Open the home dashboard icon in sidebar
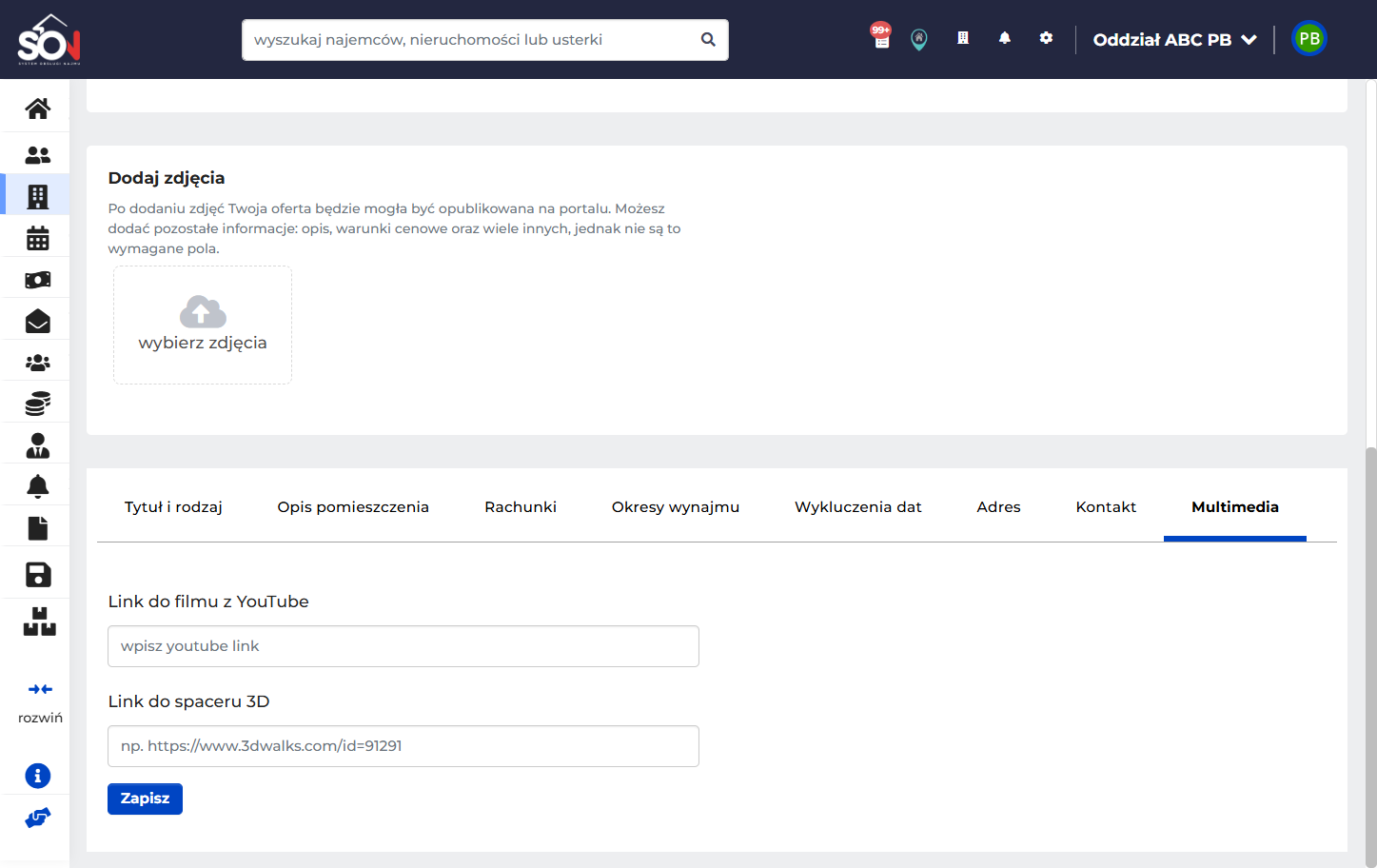Image resolution: width=1377 pixels, height=868 pixels. point(38,108)
